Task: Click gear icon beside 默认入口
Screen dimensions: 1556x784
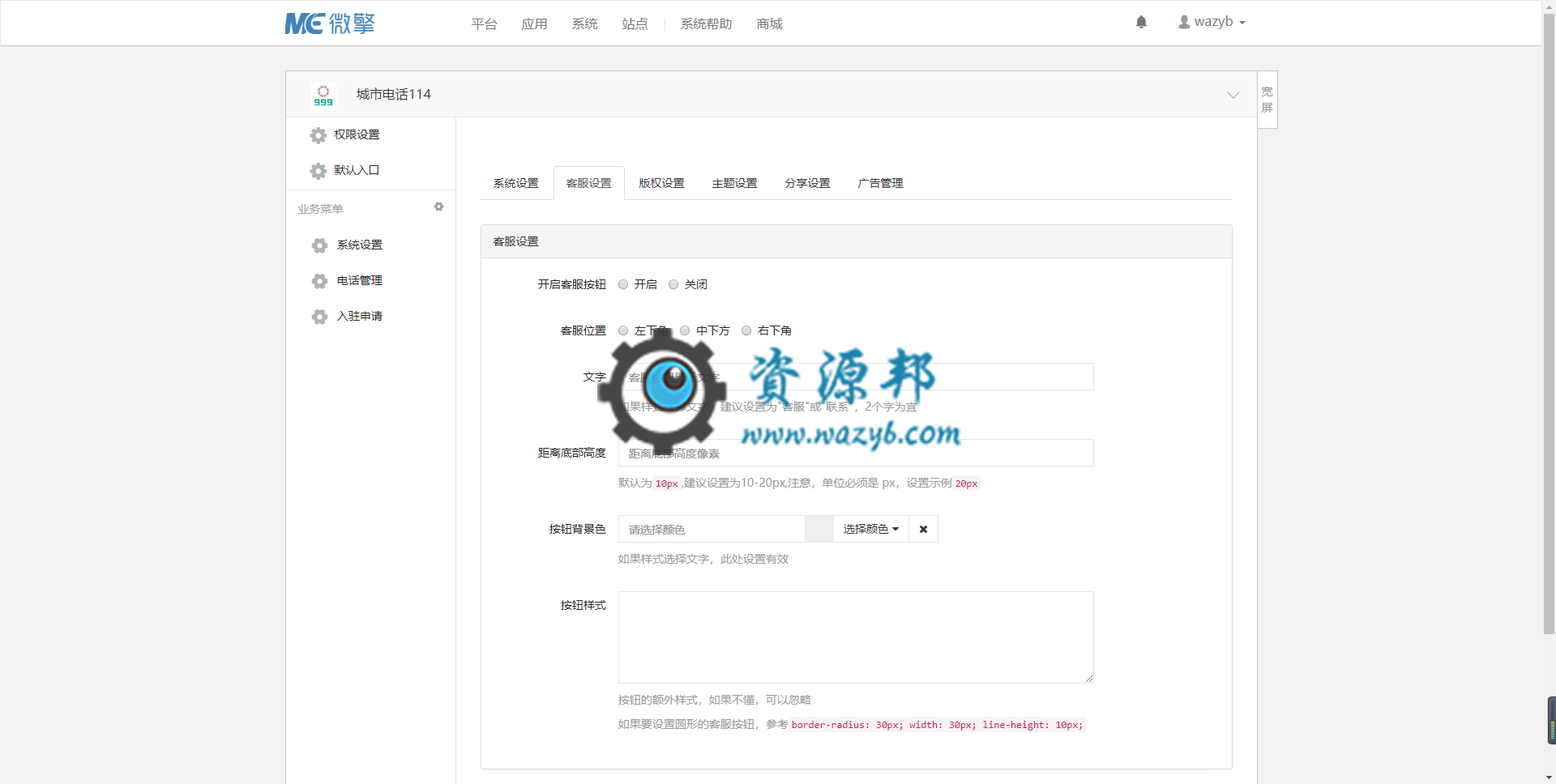Action: [x=318, y=171]
